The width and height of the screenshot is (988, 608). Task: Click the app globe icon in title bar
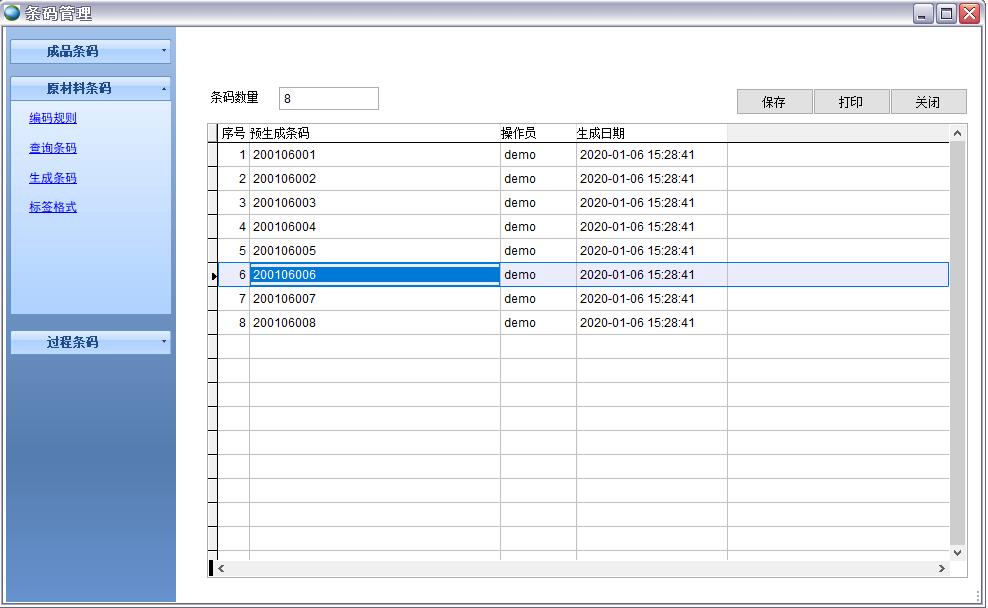coord(12,13)
